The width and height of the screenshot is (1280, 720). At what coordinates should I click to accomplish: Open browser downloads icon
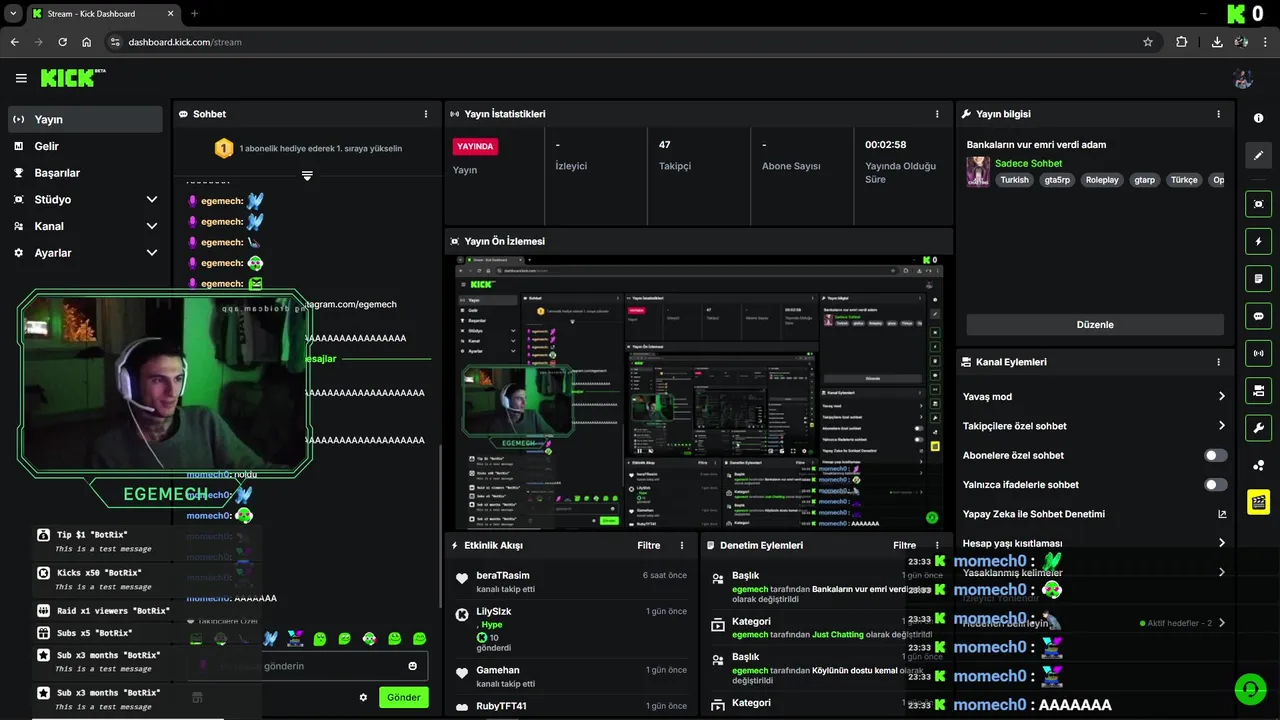[1217, 42]
